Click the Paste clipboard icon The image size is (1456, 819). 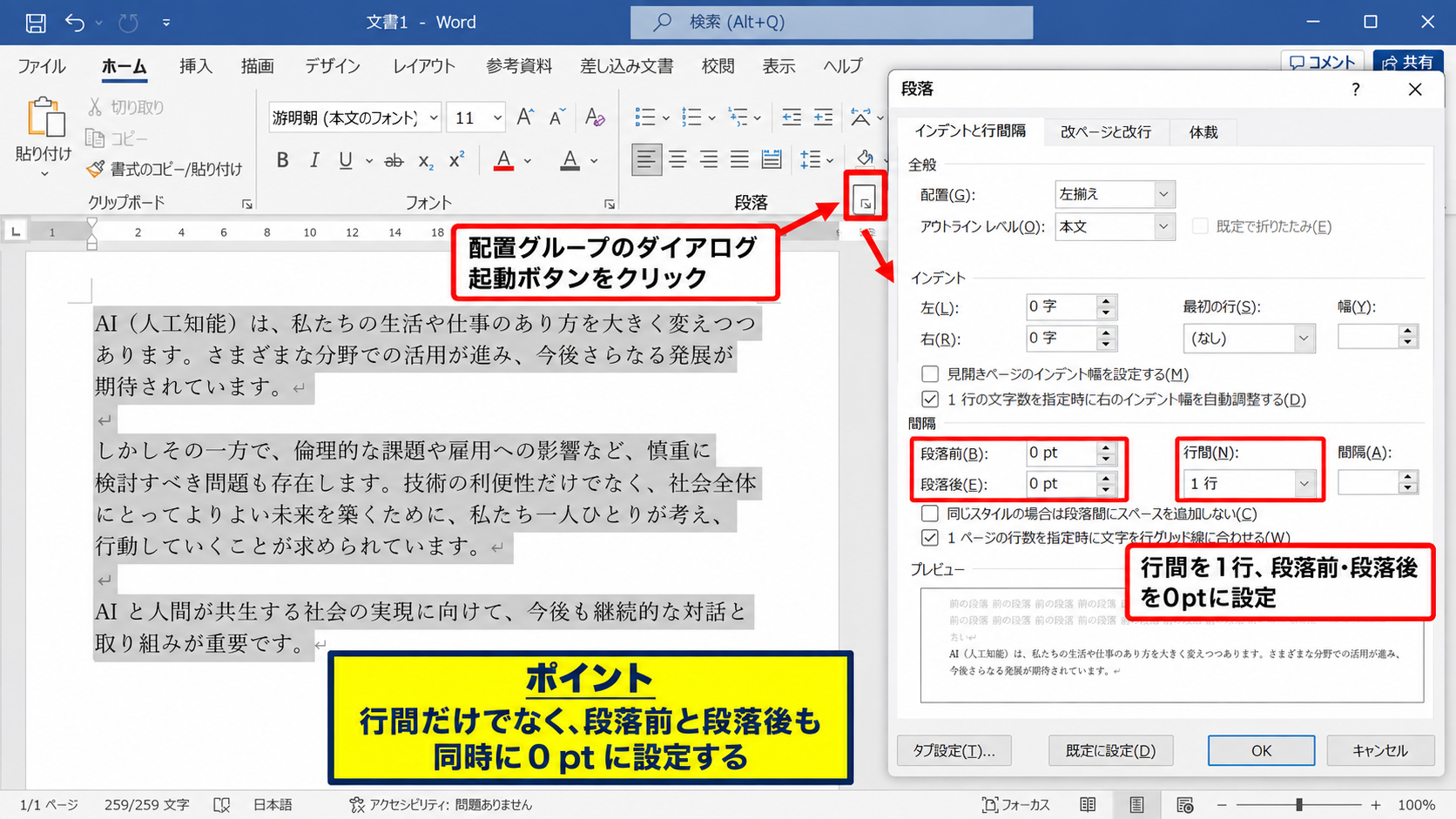point(45,117)
